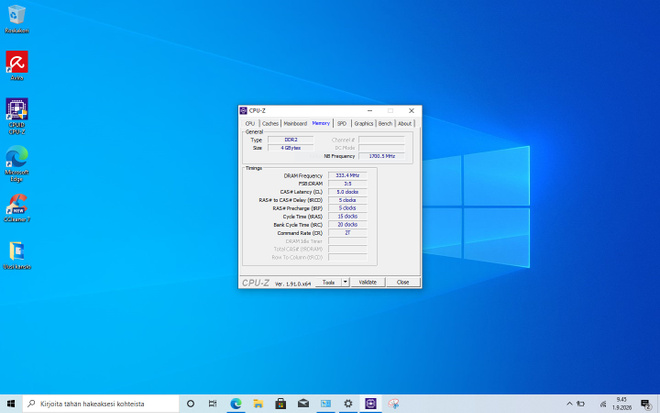Click the FSB:DRAM ratio value 3:5
660x413 pixels.
(x=347, y=184)
